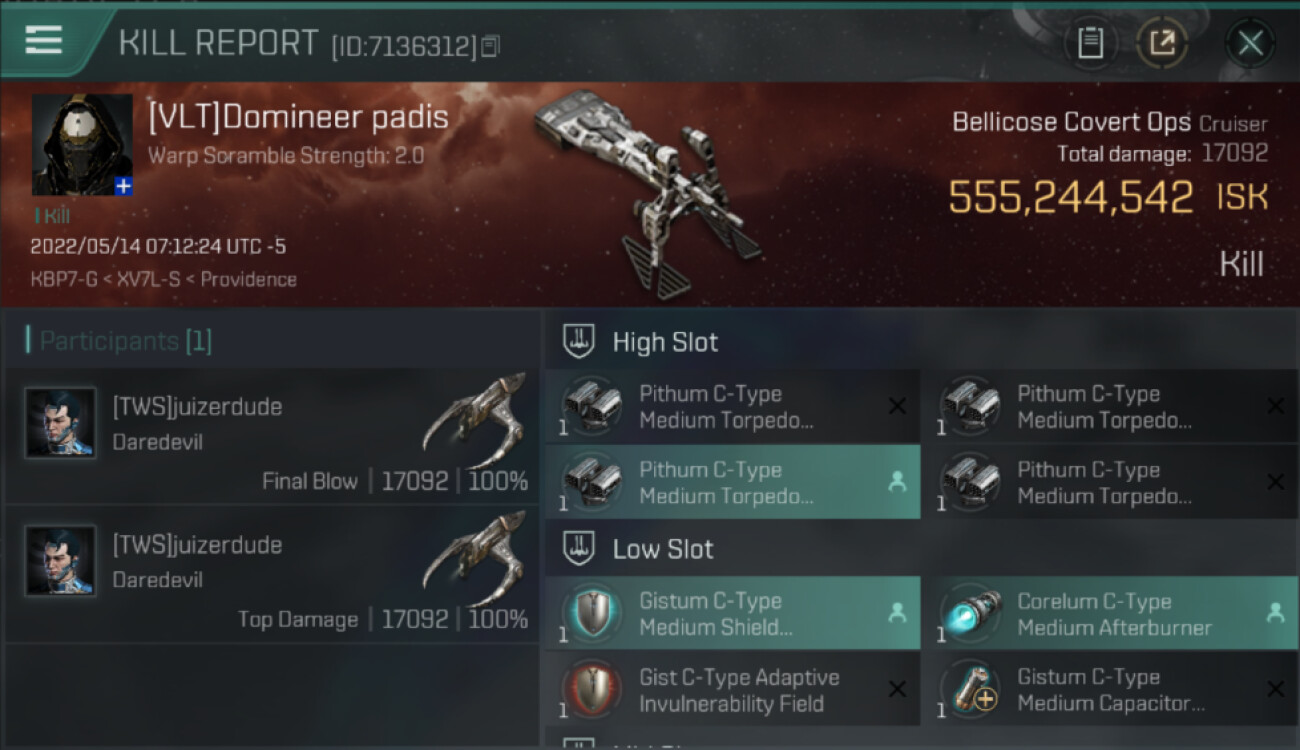Copy the kill report ID

pos(490,45)
